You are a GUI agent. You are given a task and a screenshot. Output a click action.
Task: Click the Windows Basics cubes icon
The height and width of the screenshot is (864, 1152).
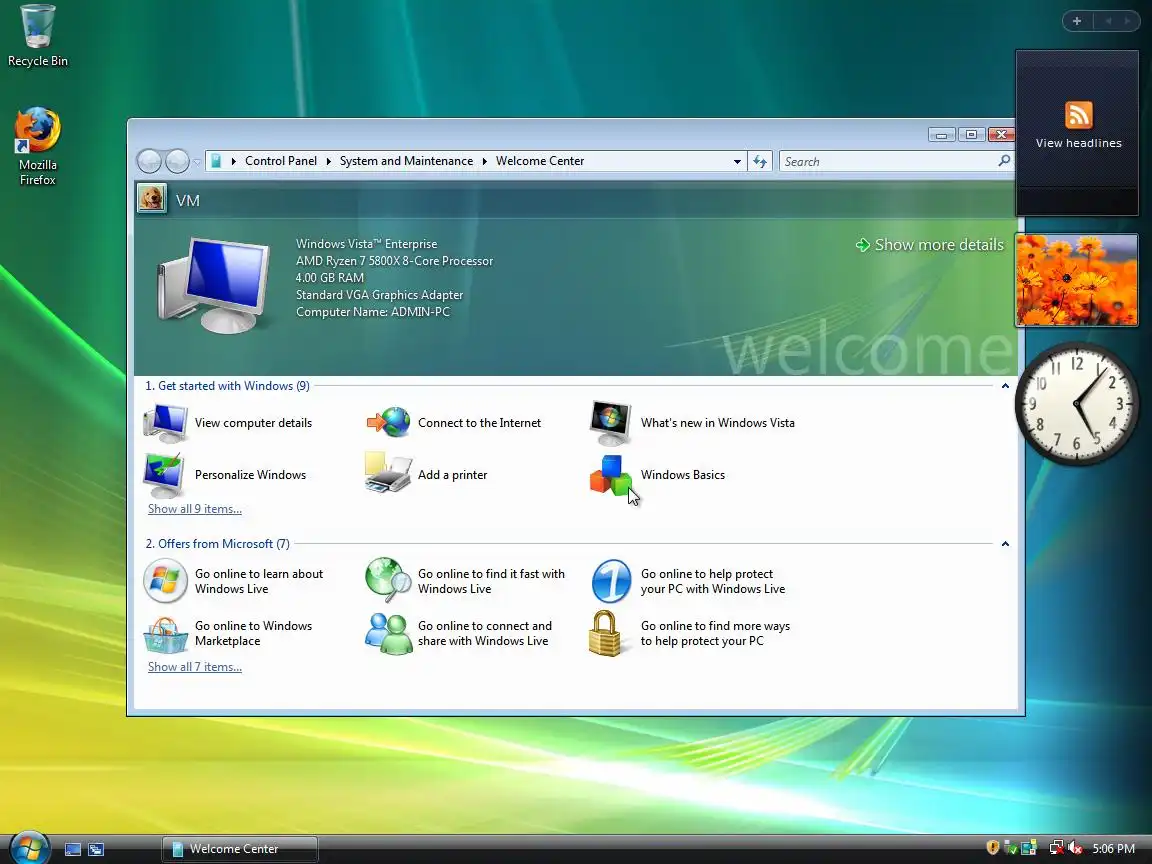pos(611,475)
